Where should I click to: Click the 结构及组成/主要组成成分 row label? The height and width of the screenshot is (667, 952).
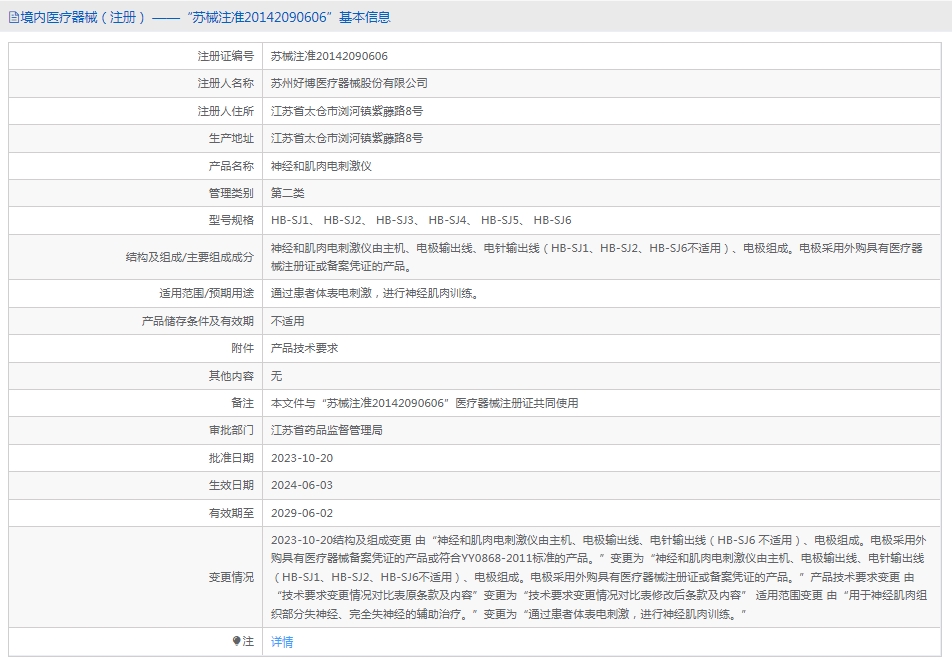tap(190, 257)
